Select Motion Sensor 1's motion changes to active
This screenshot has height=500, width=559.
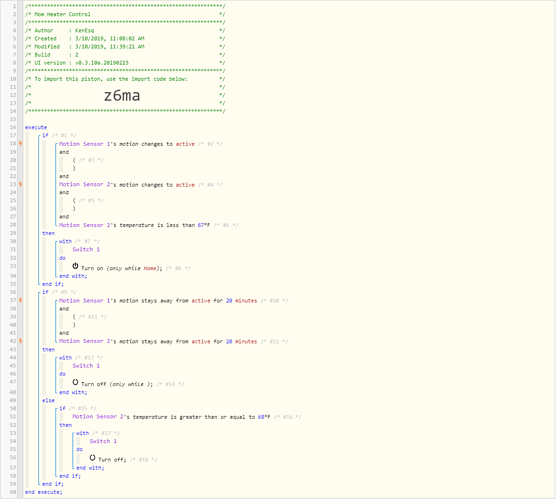127,144
